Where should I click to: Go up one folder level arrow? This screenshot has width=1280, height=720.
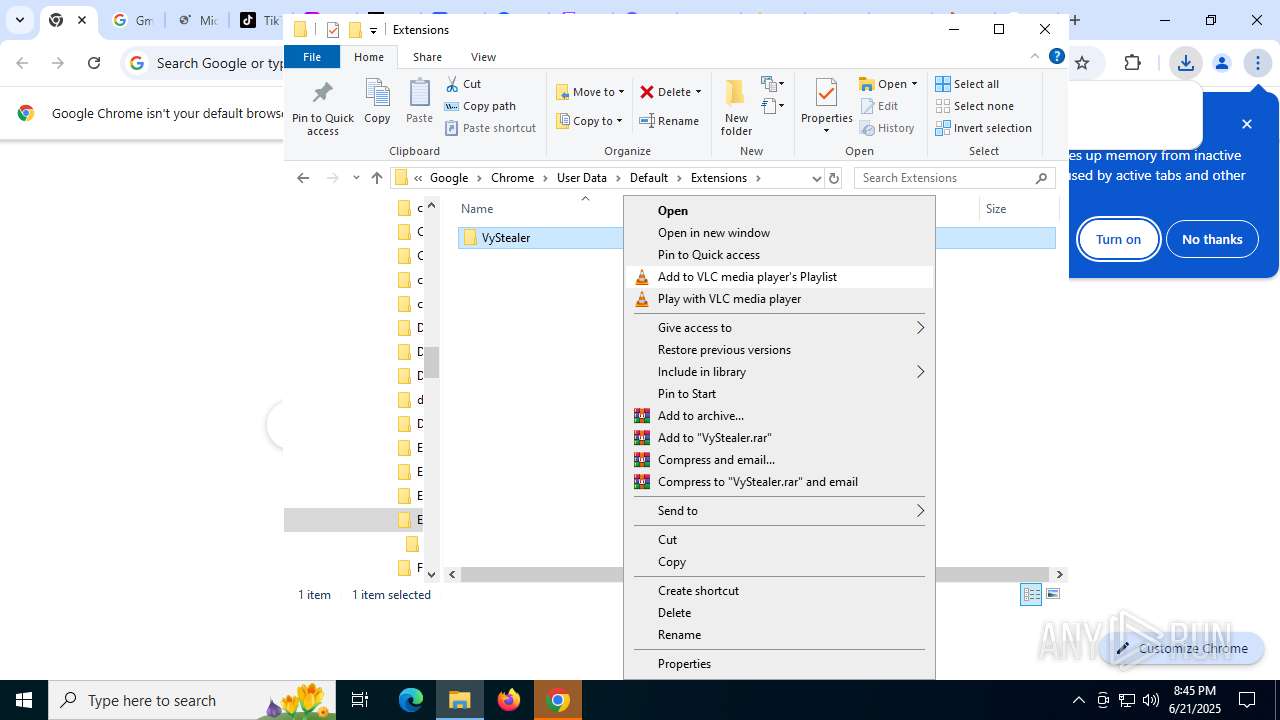(377, 178)
